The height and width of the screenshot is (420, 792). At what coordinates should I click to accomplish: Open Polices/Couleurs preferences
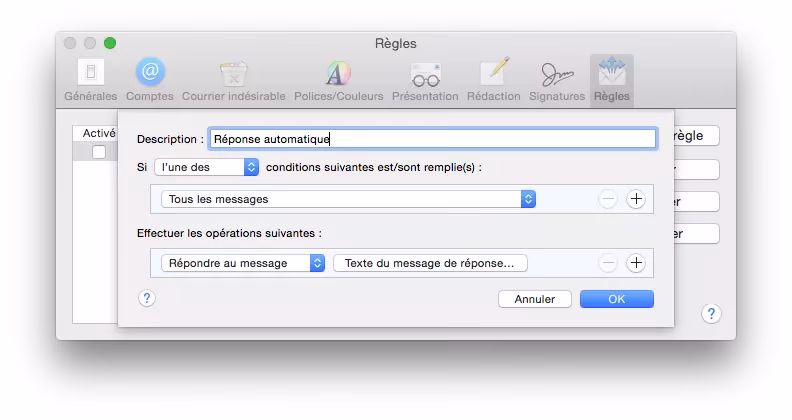[x=338, y=81]
